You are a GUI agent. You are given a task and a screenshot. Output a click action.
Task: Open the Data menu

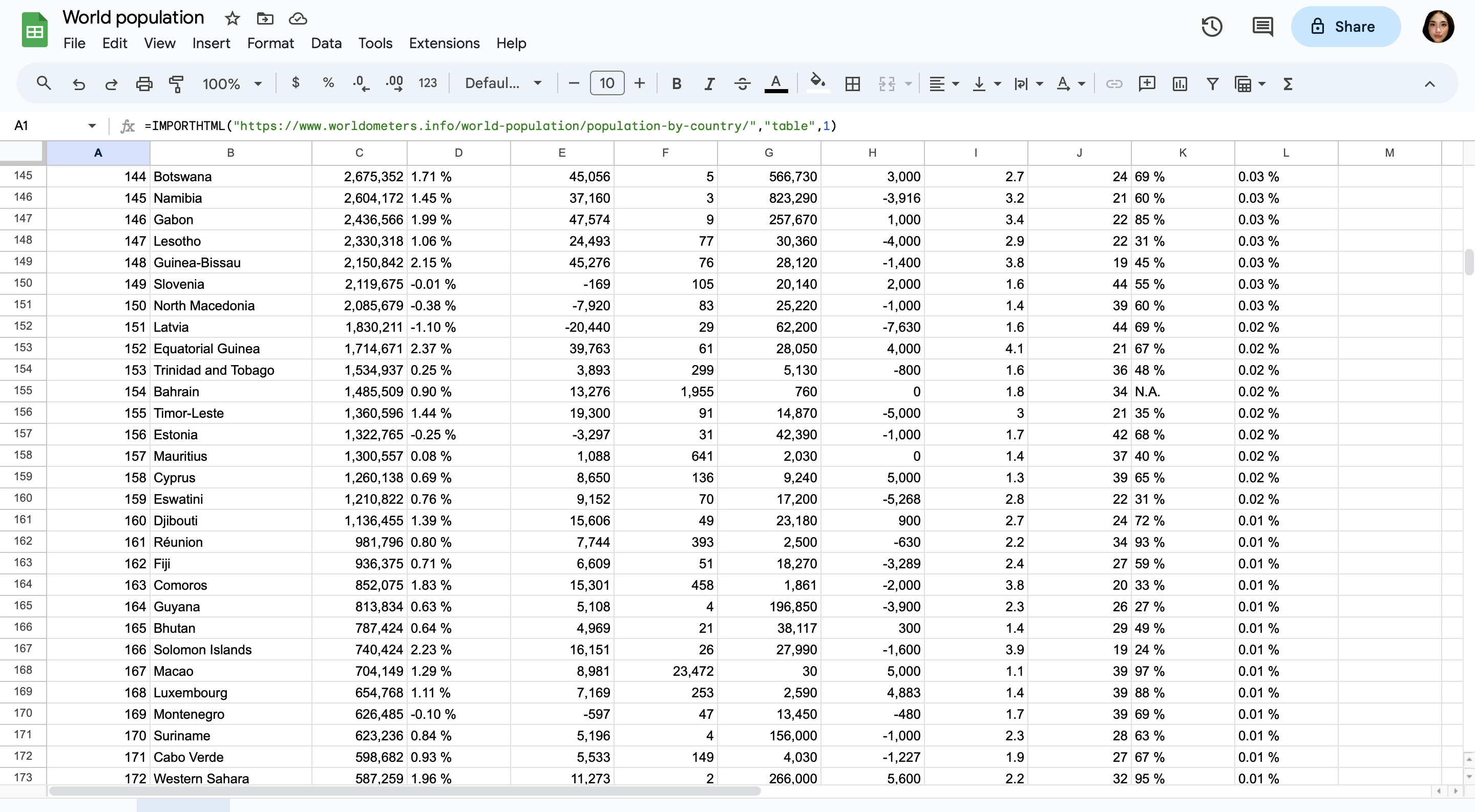[x=326, y=43]
